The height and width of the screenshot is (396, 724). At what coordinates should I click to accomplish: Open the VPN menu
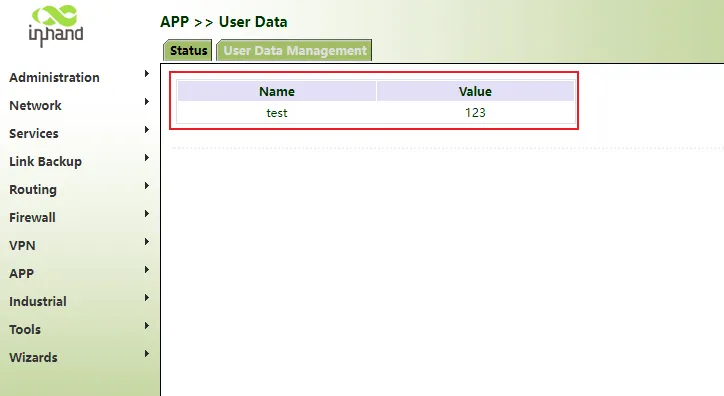click(22, 246)
